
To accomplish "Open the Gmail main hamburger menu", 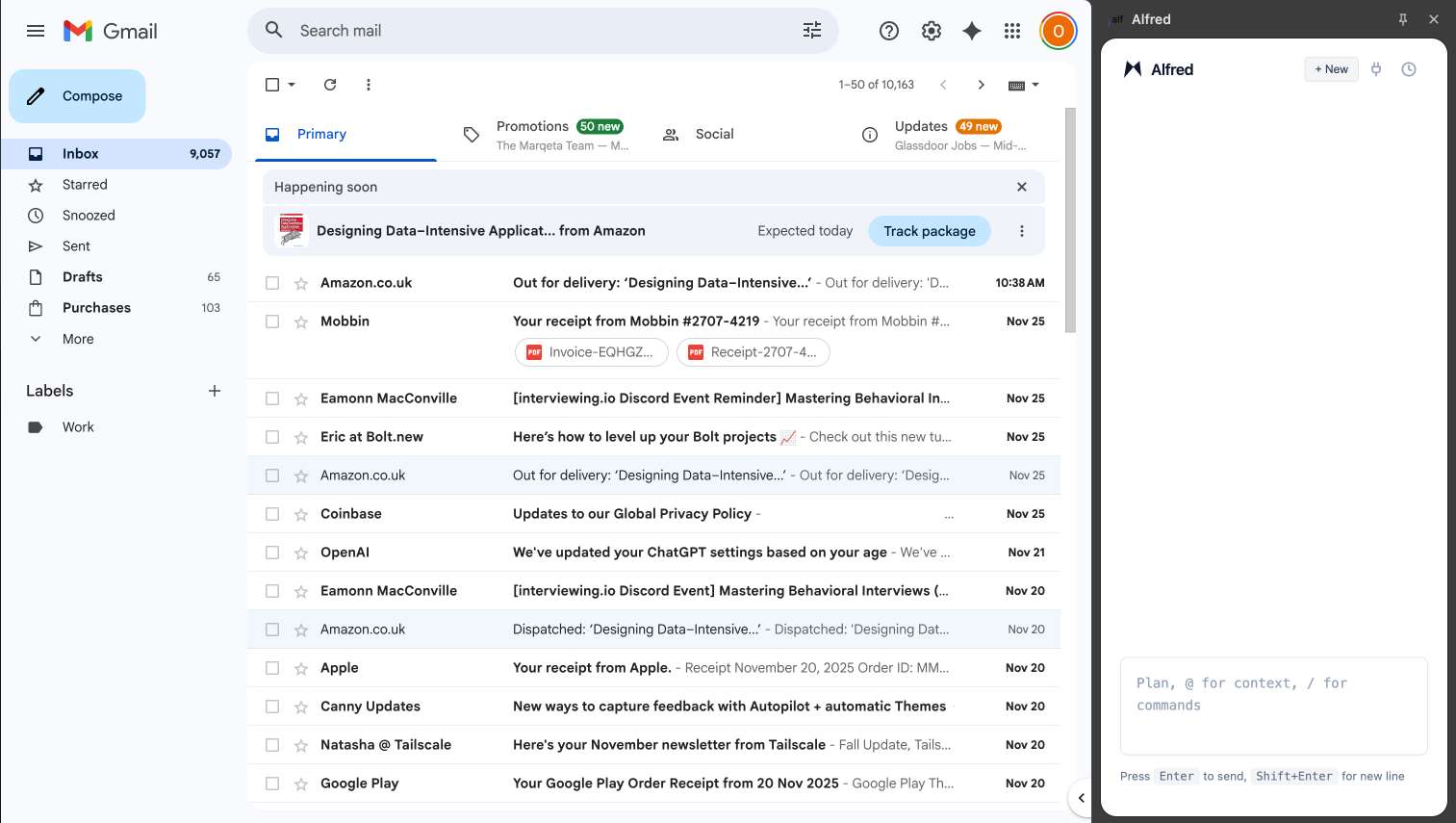I will coord(36,30).
